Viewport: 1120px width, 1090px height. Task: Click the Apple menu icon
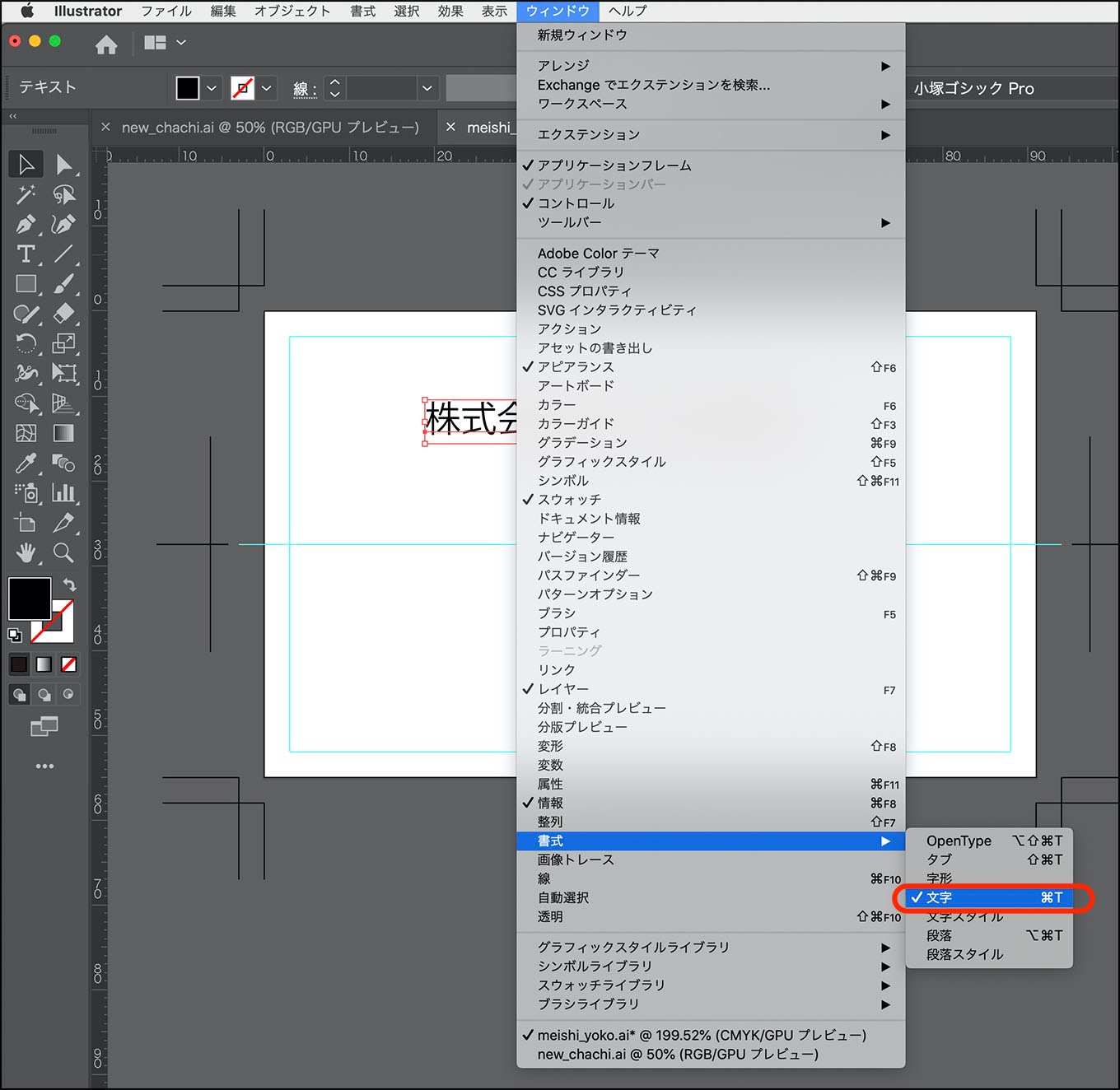click(26, 11)
